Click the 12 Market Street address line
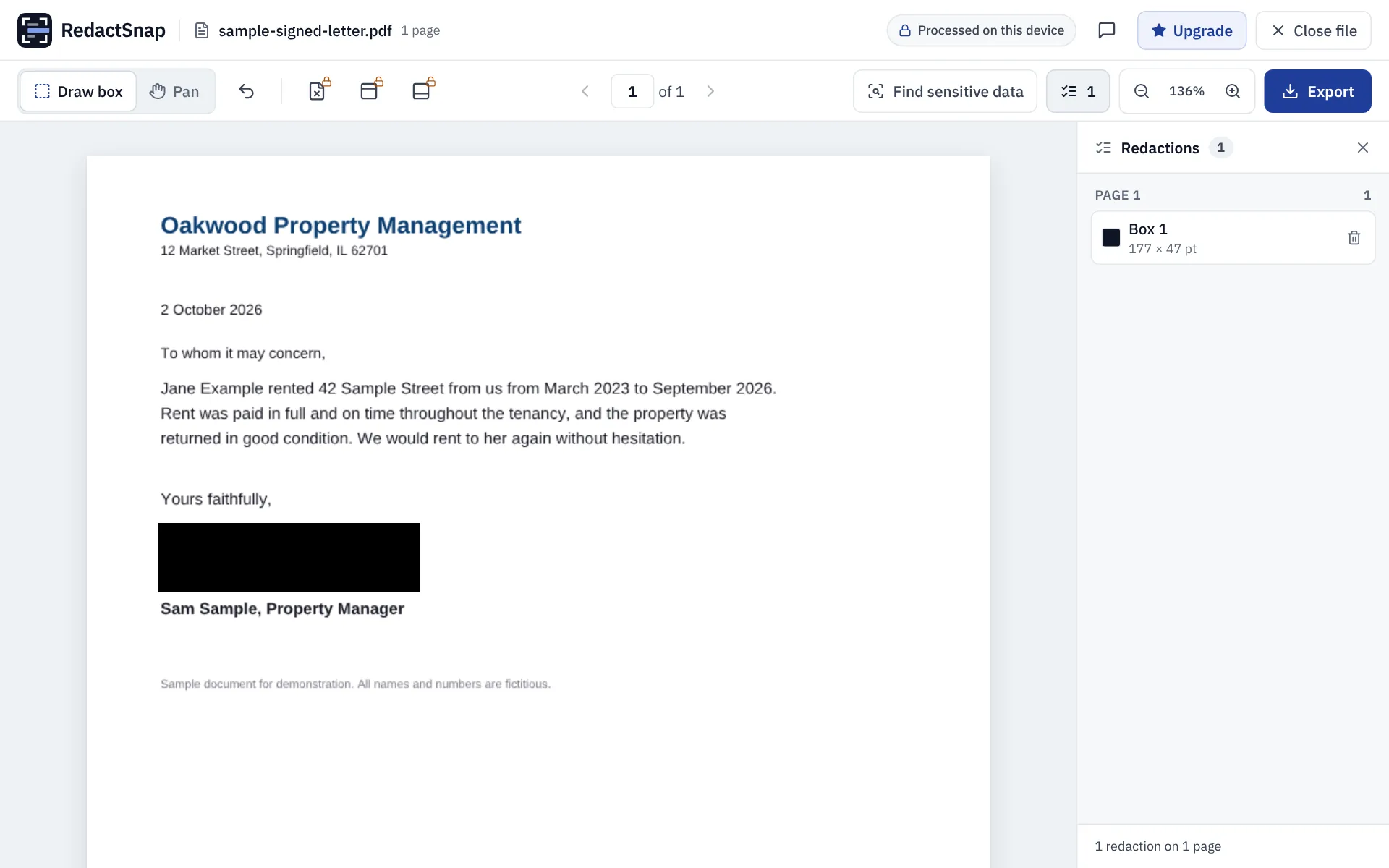1389x868 pixels. 274,250
